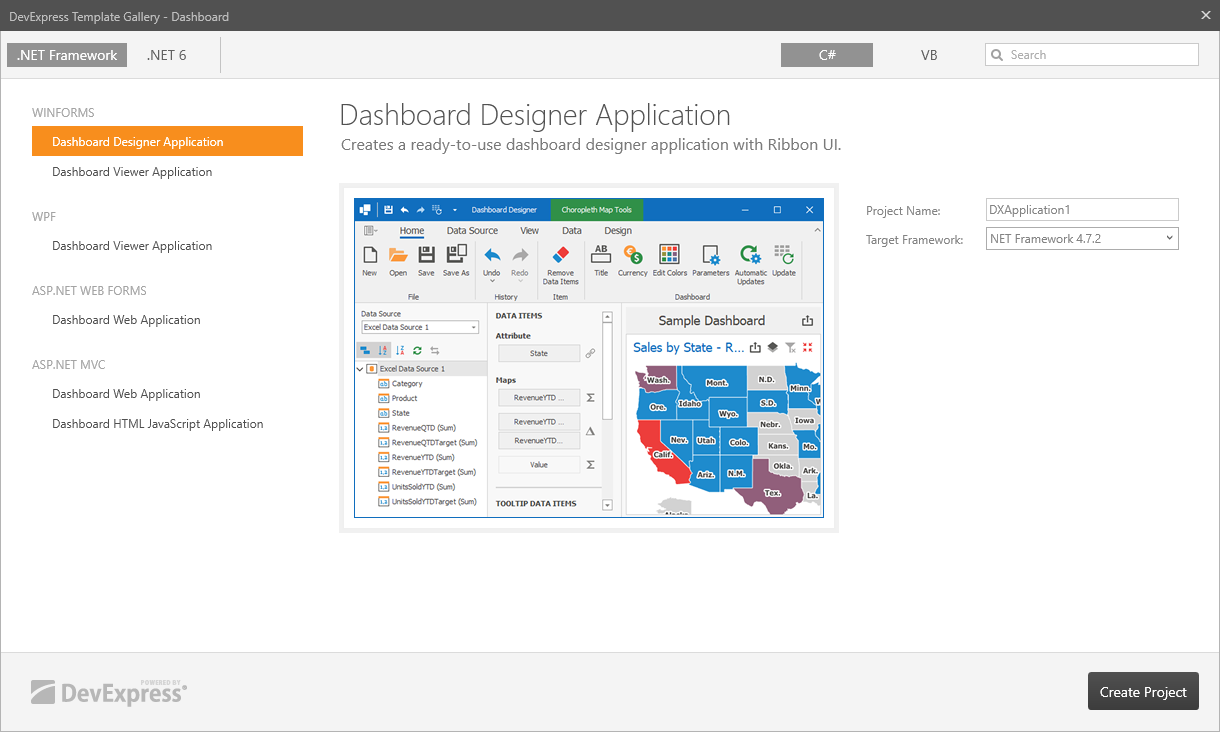The width and height of the screenshot is (1220, 732).
Task: Click the dashboard designer preview image
Action: click(x=589, y=358)
